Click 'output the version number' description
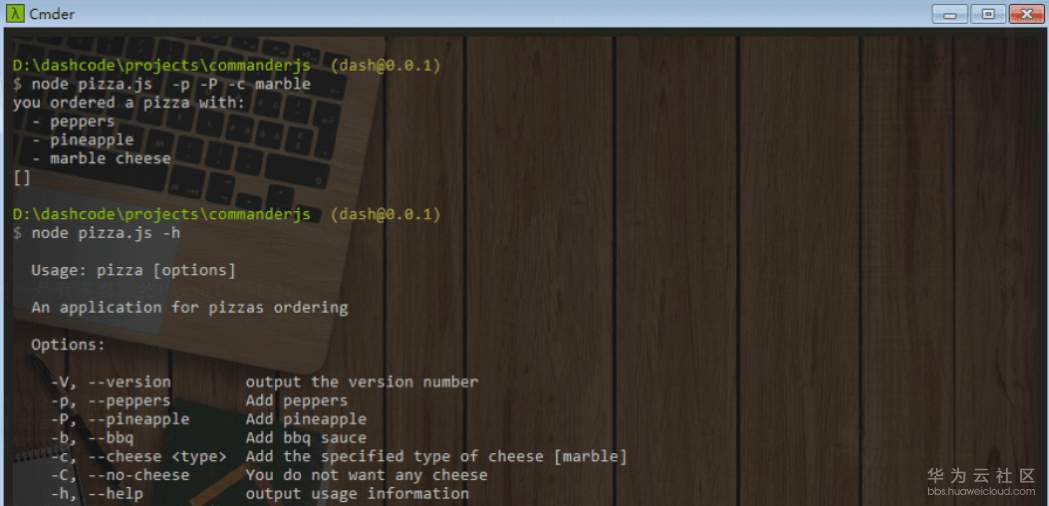 (362, 382)
